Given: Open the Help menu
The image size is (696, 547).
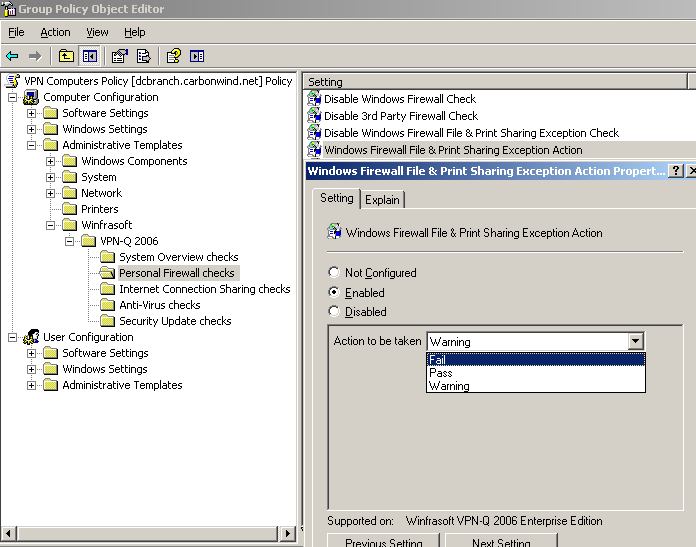Looking at the screenshot, I should (134, 32).
